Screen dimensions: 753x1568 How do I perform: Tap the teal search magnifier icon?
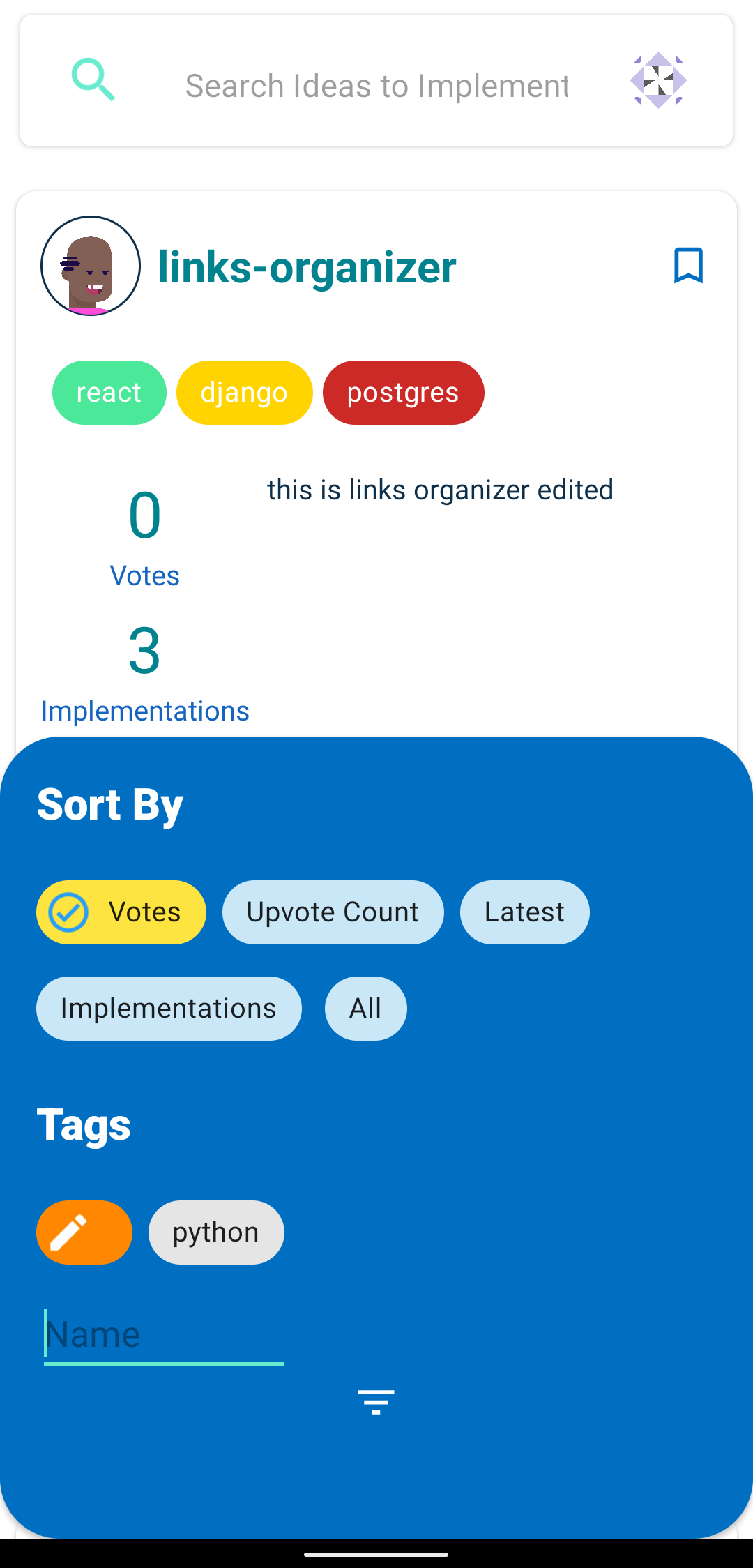[x=93, y=80]
